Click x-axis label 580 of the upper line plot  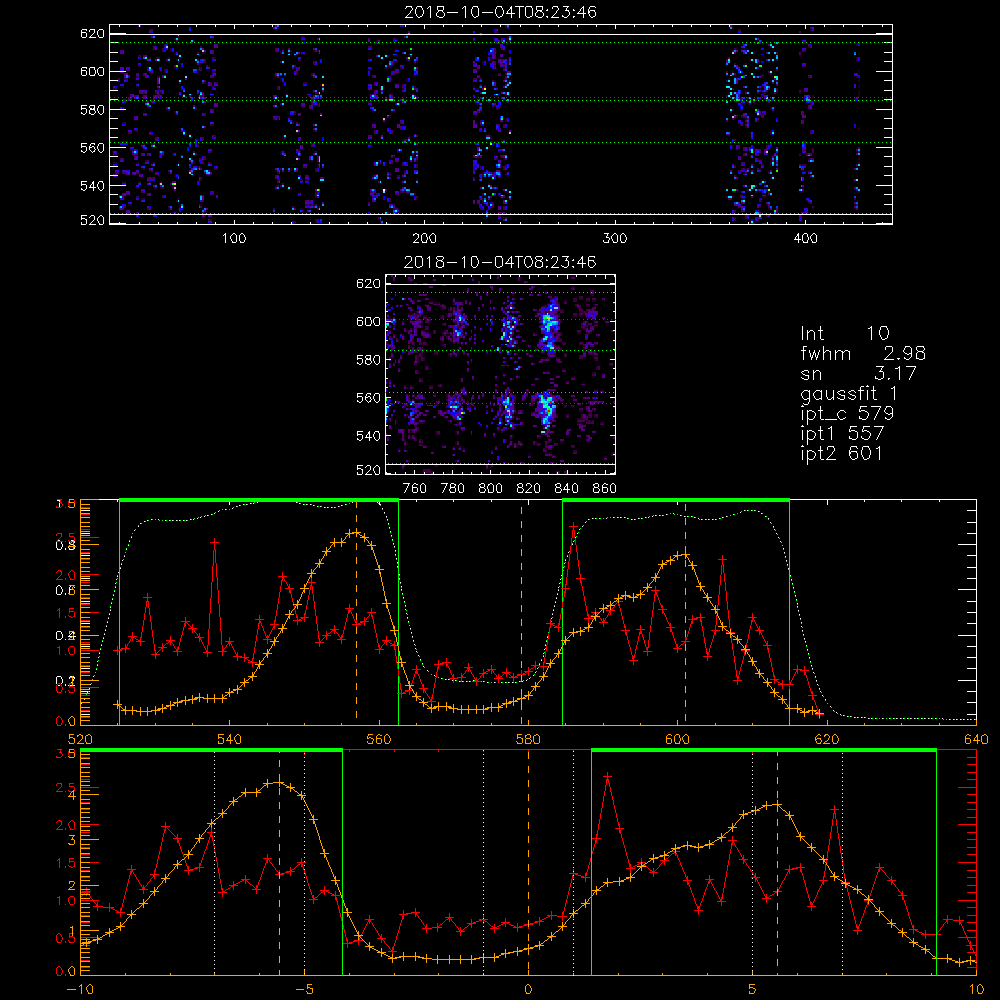point(528,739)
